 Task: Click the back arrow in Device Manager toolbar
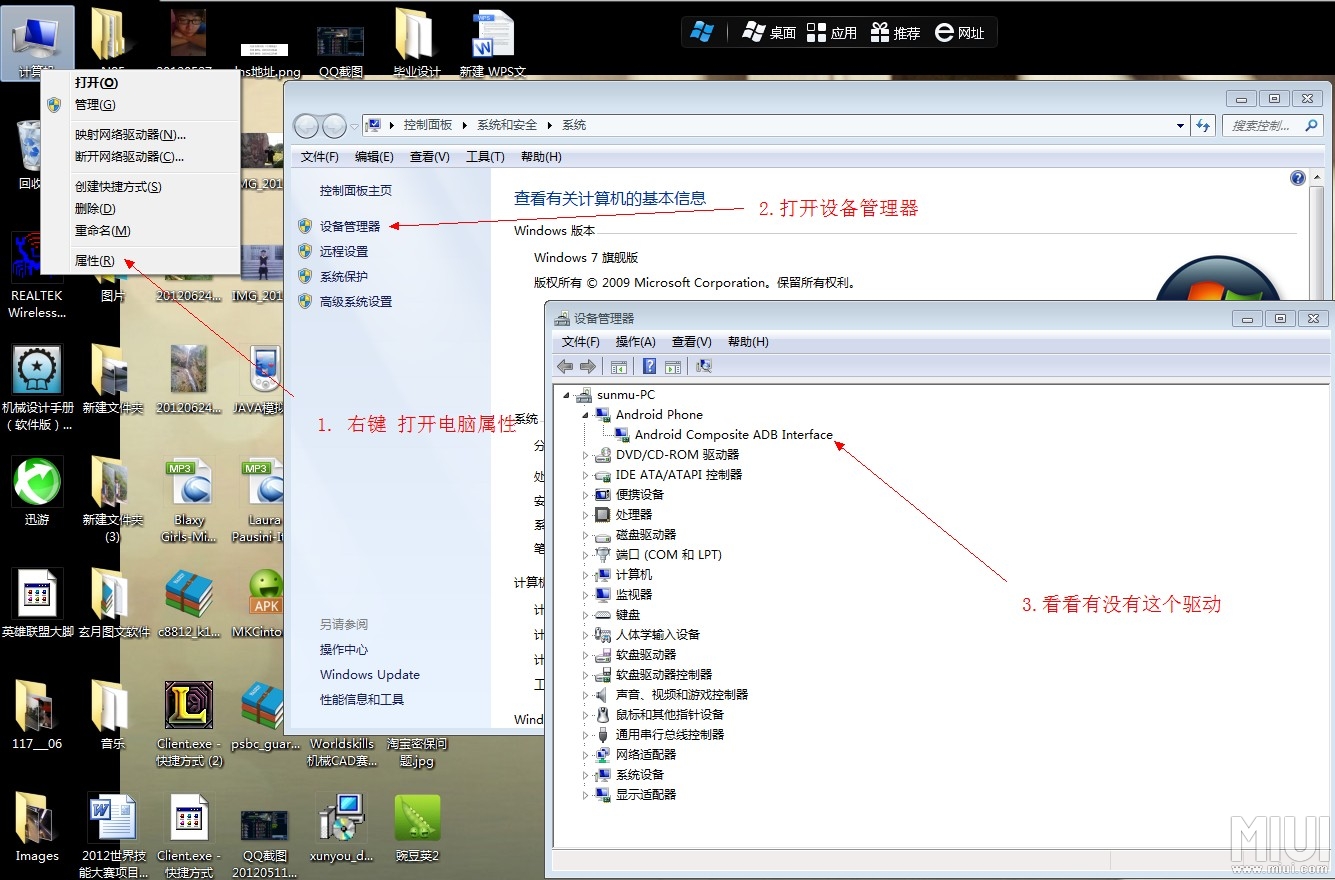(x=564, y=366)
